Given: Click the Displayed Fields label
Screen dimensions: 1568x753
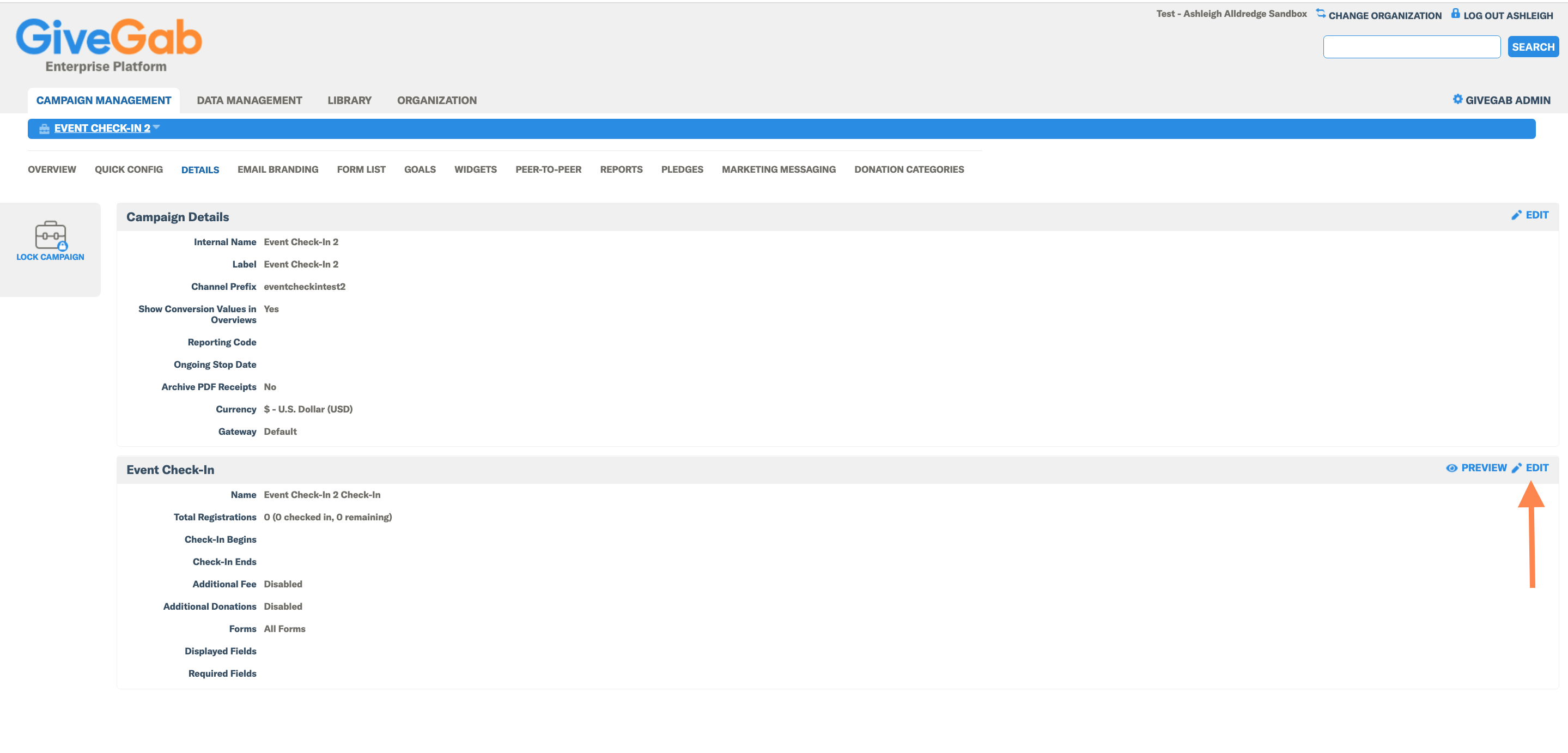Looking at the screenshot, I should (x=220, y=651).
